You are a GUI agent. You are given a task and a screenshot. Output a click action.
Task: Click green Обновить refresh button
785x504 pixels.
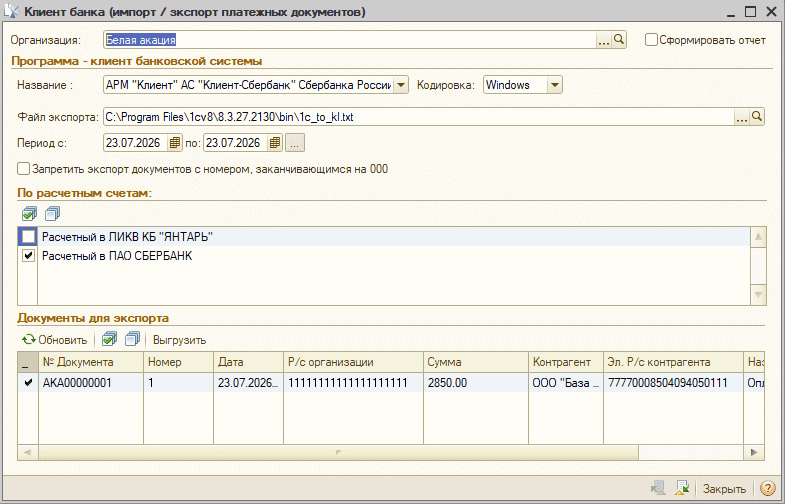[x=55, y=340]
